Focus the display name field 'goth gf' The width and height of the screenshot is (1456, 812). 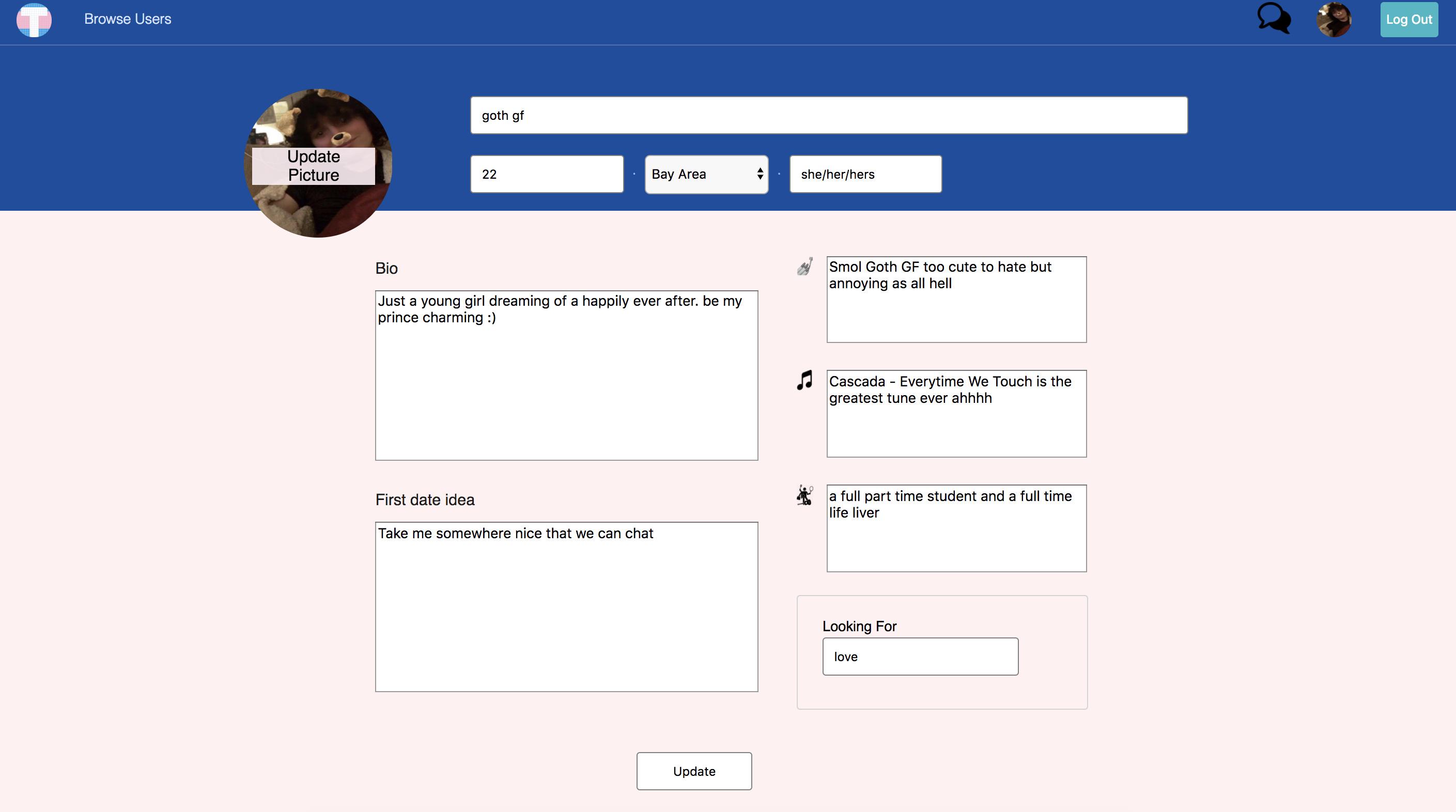point(829,115)
